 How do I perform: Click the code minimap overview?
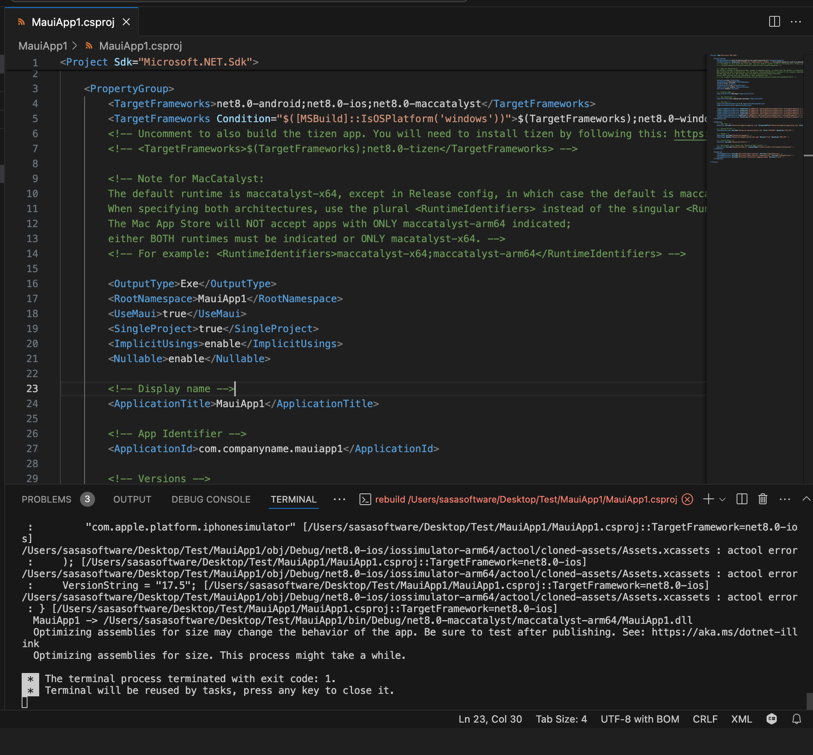coord(756,109)
